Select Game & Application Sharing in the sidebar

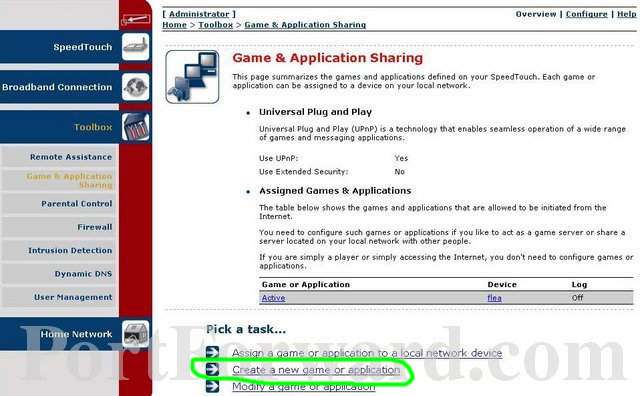pos(58,180)
